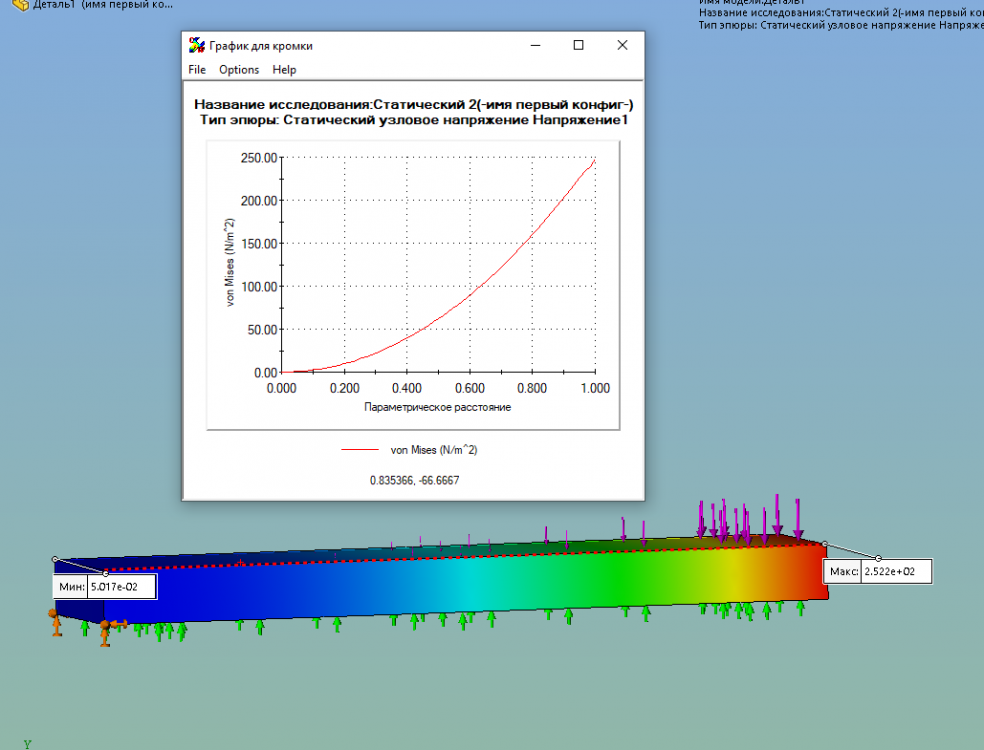Click the Деталь1 part icon in tree
This screenshot has height=750, width=984.
click(x=21, y=4)
